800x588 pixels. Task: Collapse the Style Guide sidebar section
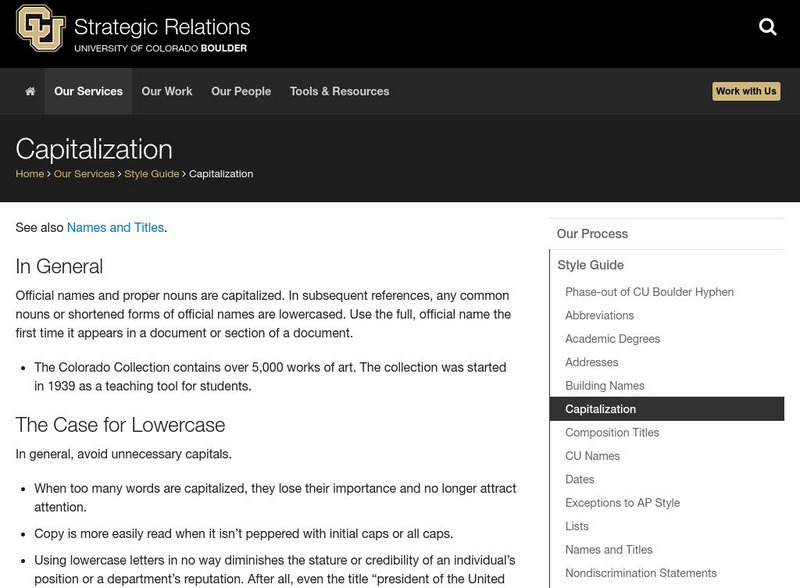pos(590,265)
